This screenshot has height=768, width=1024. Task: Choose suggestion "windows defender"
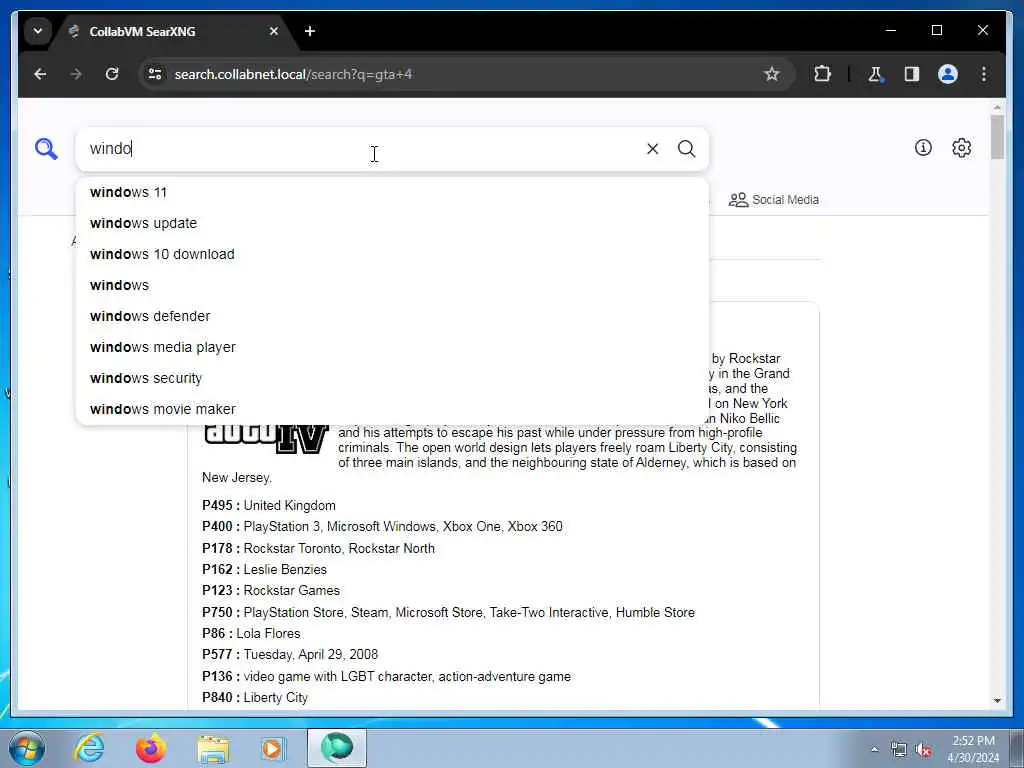click(392, 317)
